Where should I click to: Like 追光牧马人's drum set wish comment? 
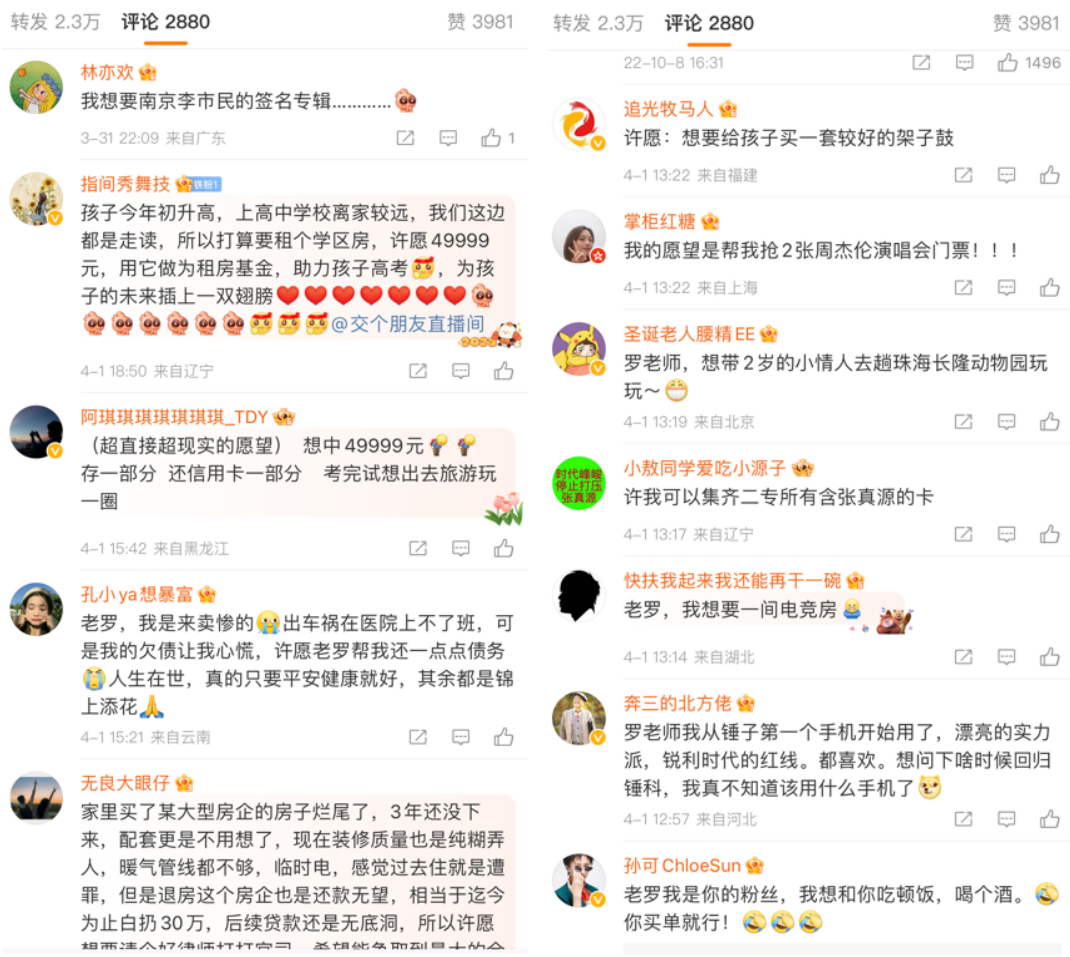[1050, 175]
